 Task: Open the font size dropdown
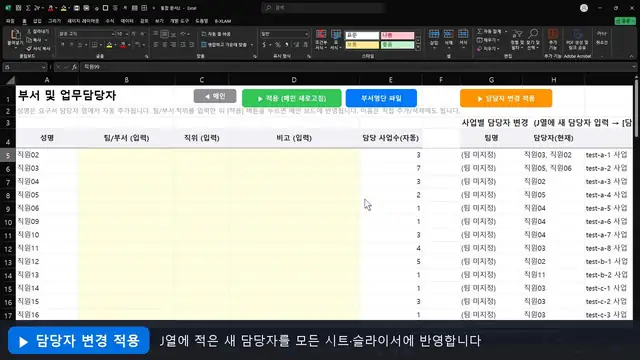coord(127,34)
